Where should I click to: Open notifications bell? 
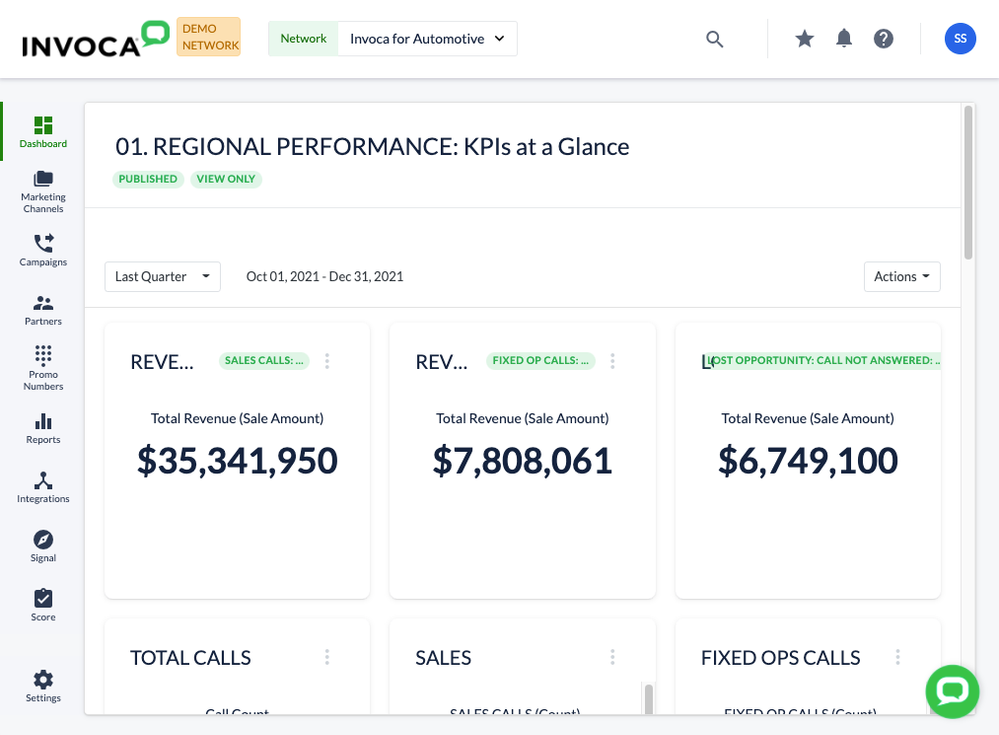844,39
